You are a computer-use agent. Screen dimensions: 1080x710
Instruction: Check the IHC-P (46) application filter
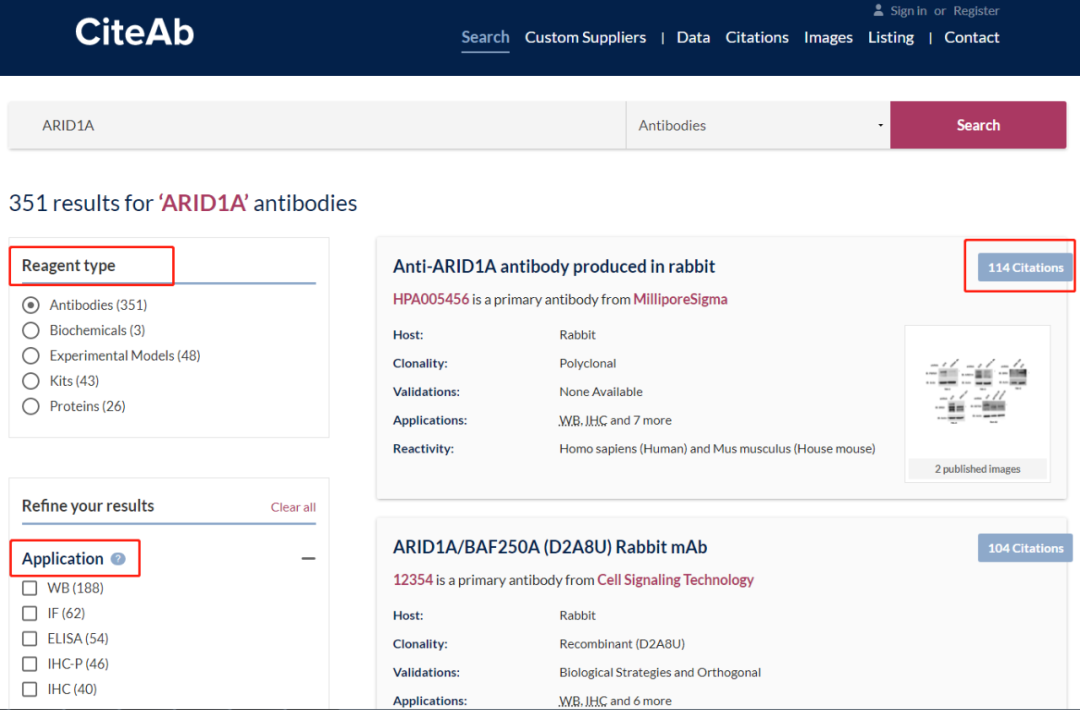pos(30,664)
